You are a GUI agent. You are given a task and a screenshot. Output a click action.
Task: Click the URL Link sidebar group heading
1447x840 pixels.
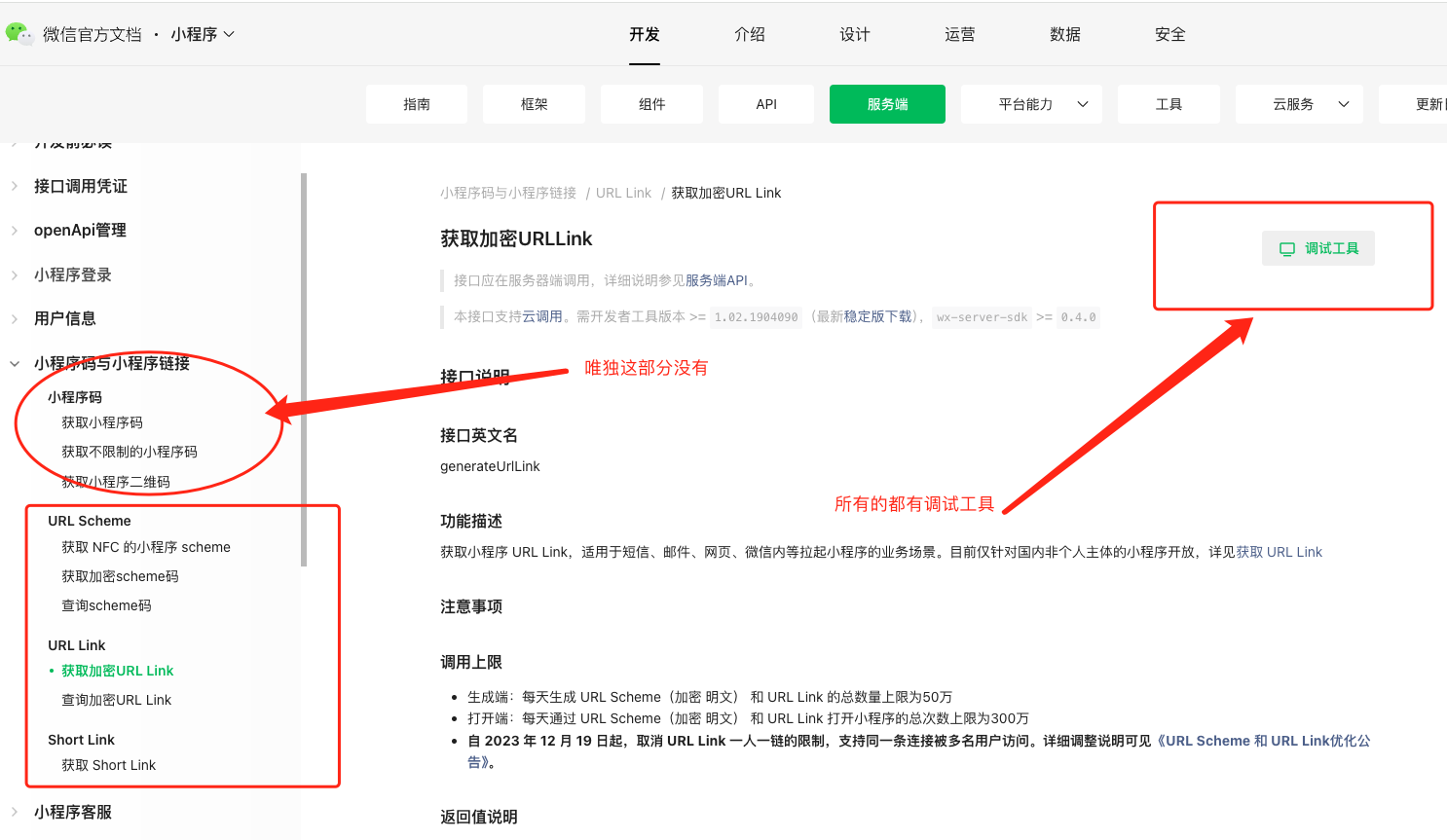pos(77,645)
